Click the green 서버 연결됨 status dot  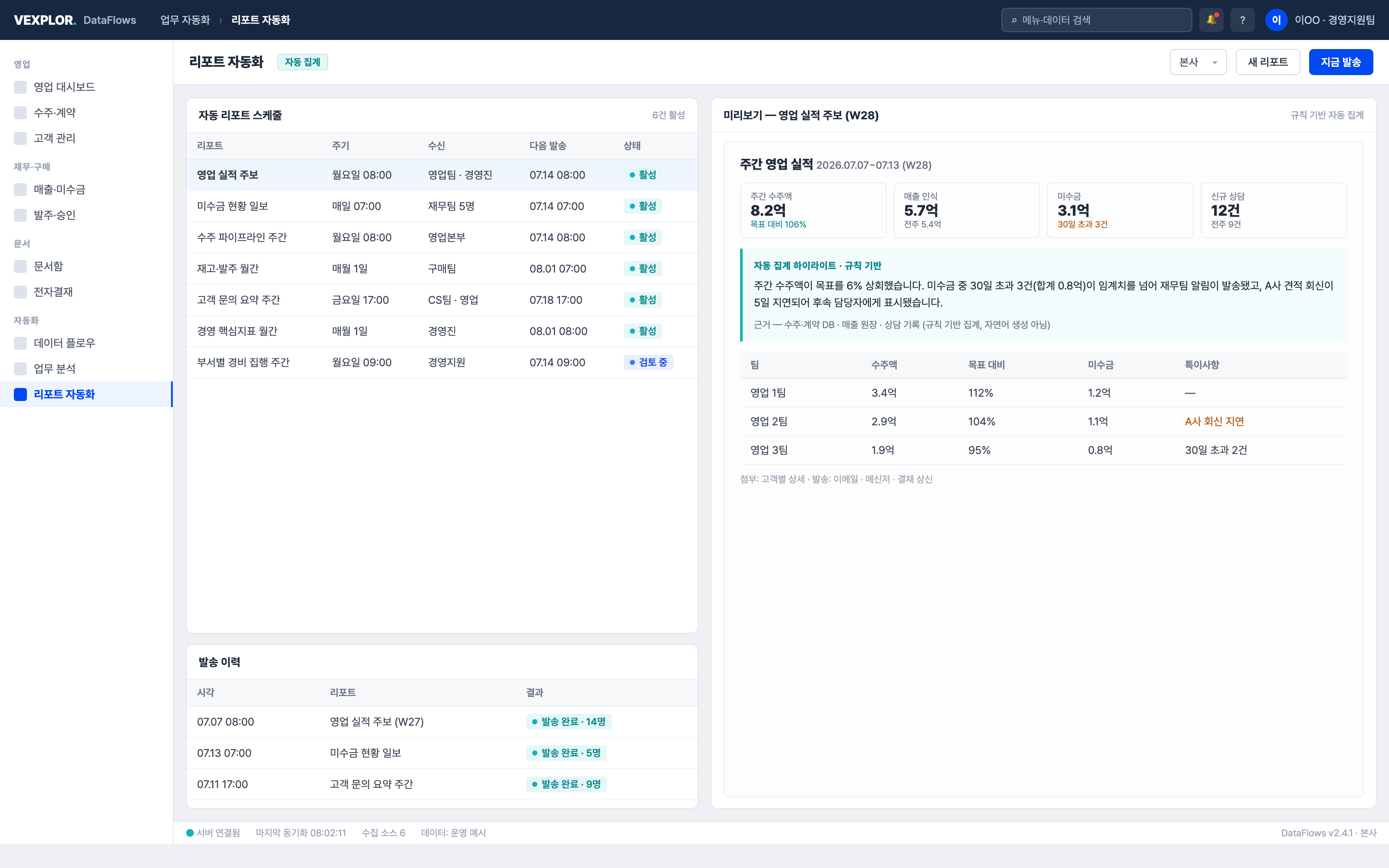pos(190,833)
